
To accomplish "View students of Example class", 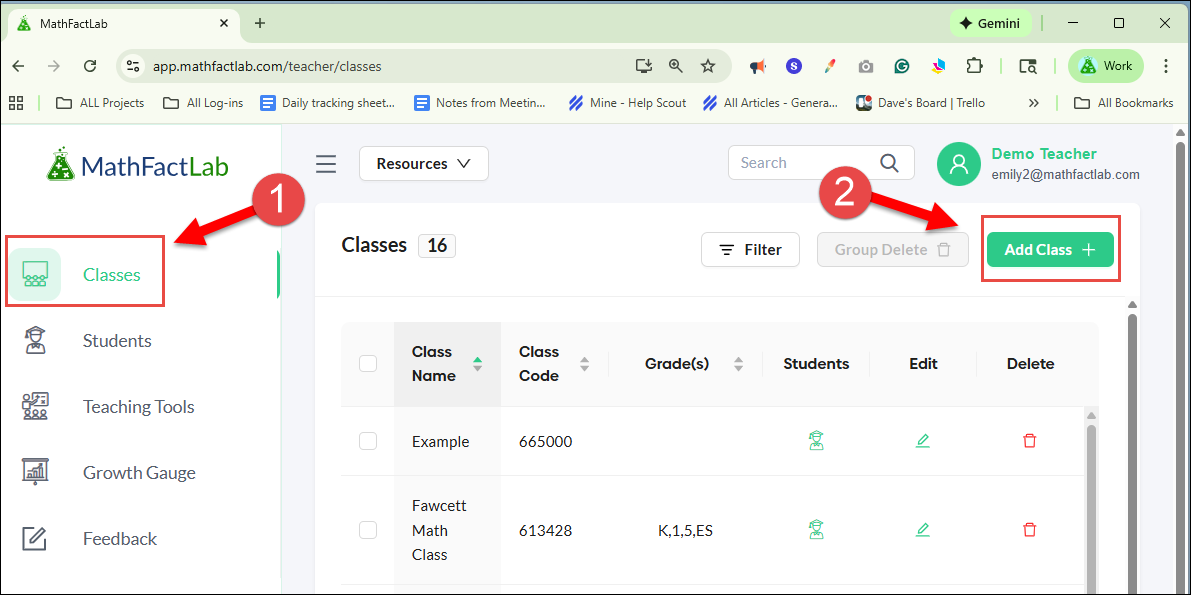I will [817, 441].
